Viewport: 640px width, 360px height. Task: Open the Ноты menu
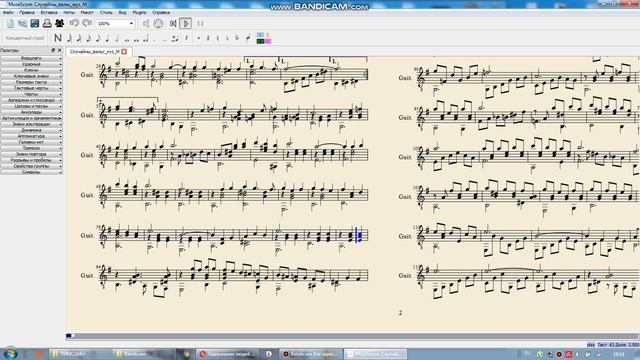(69, 13)
